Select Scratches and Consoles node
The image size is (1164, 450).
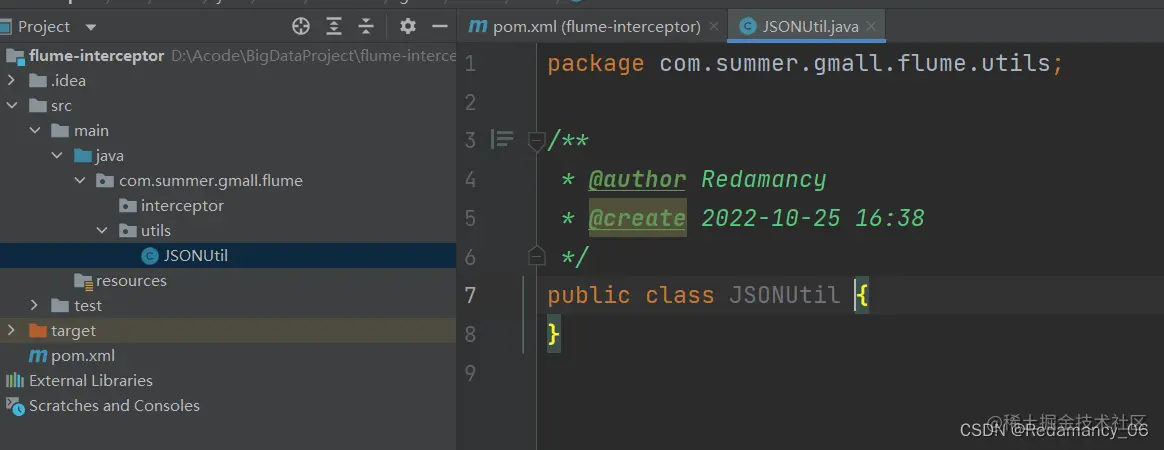click(114, 405)
